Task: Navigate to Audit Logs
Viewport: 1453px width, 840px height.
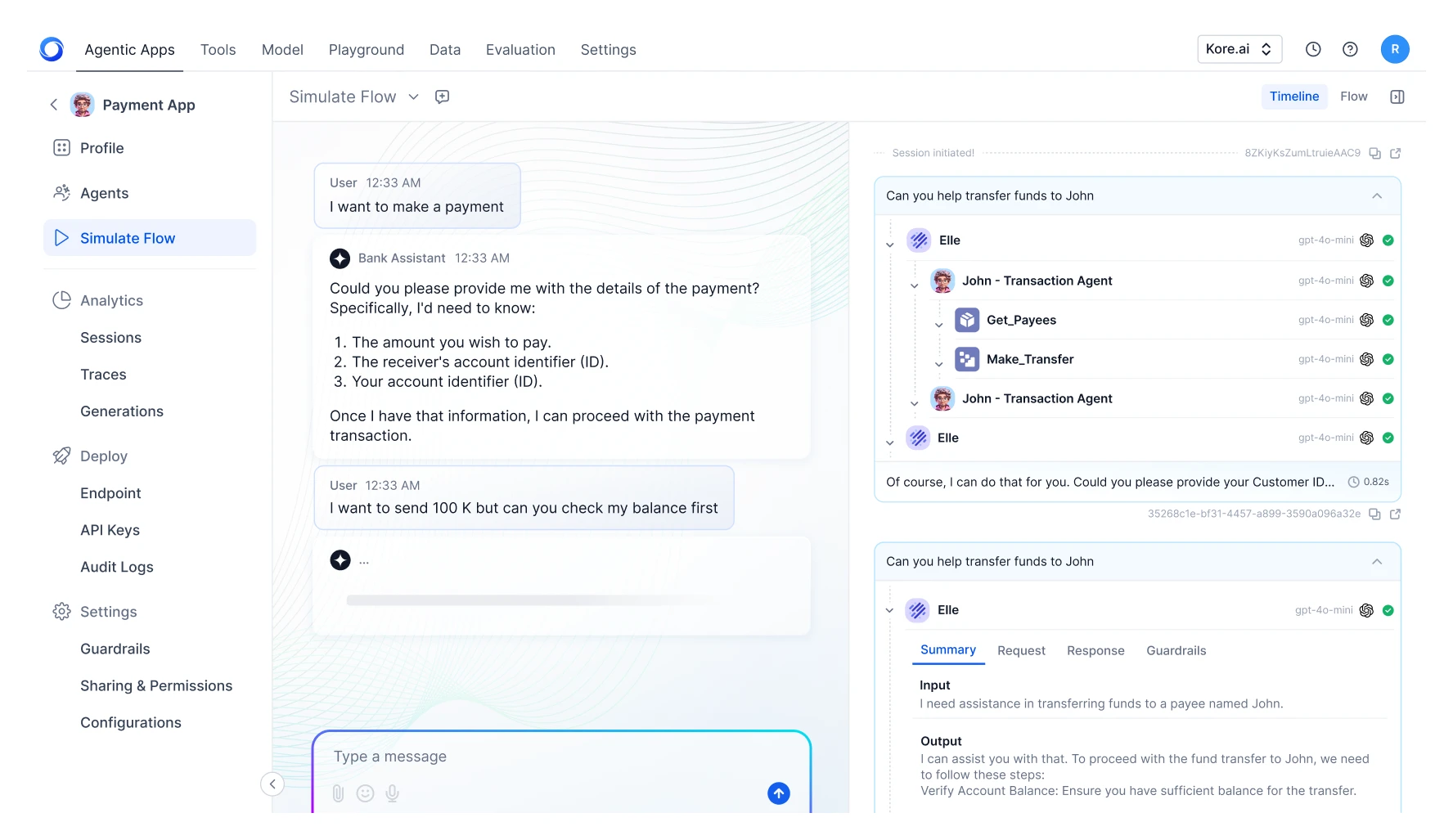Action: click(116, 567)
